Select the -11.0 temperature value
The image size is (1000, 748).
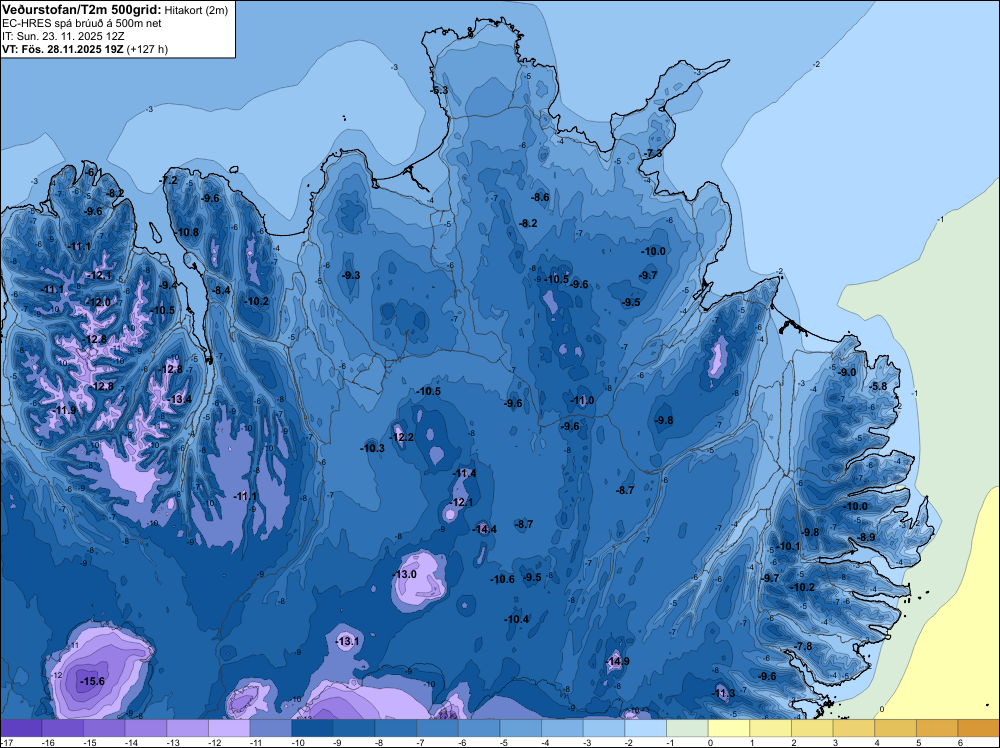(x=582, y=400)
